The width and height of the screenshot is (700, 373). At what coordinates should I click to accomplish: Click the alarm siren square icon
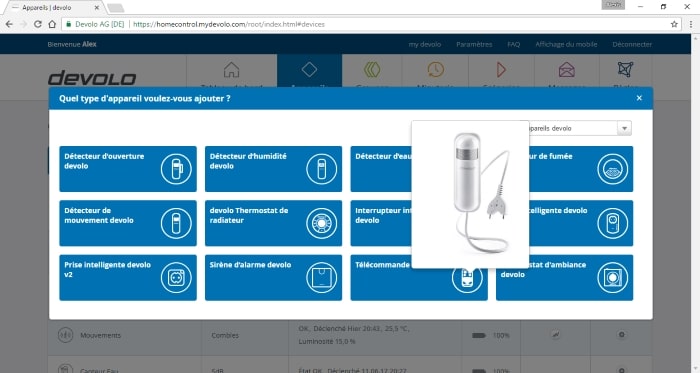pyautogui.click(x=321, y=278)
